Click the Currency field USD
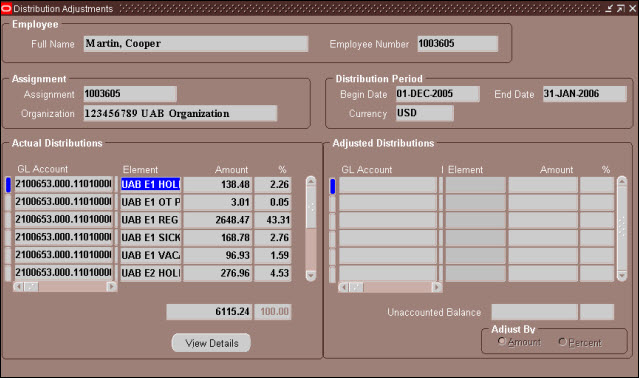Viewport: 639px width, 378px height. pyautogui.click(x=424, y=113)
